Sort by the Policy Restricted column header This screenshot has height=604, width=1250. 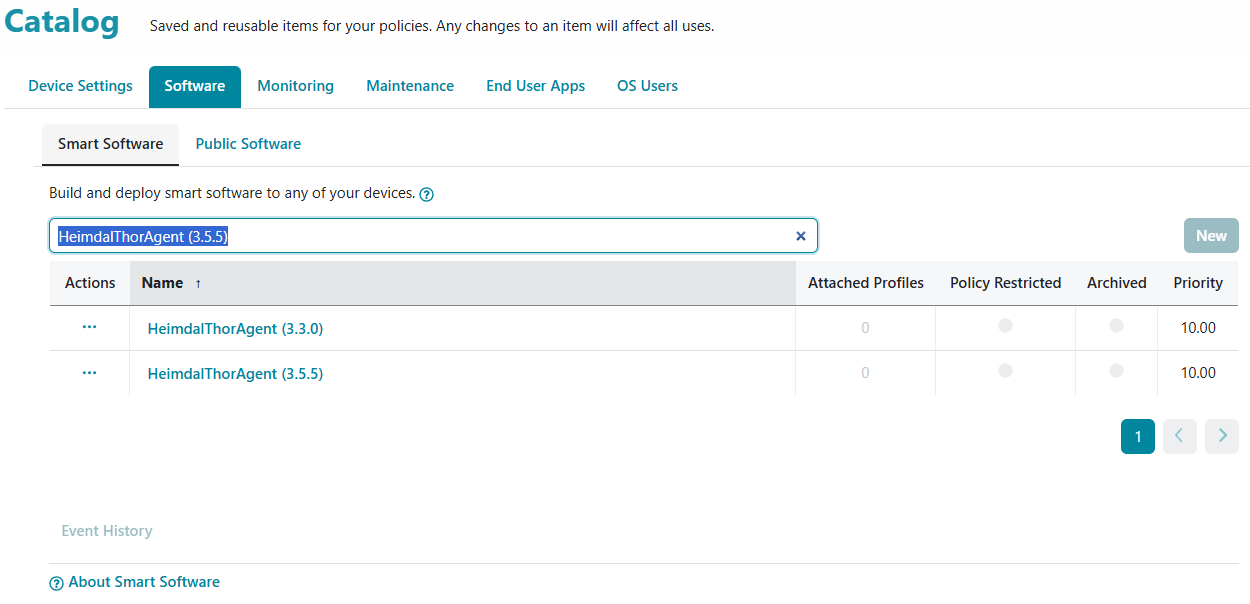[1006, 283]
